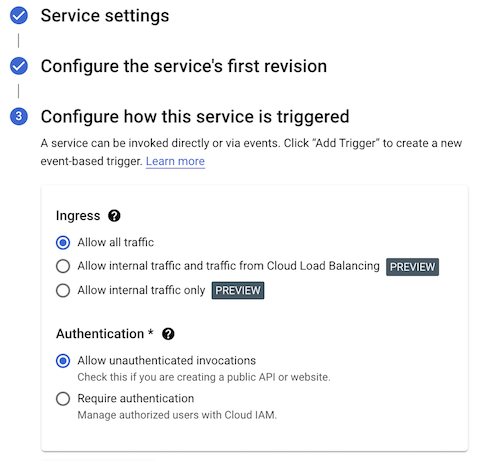Open the Ingress help question mark icon
Screen dimensions: 494x461
tap(114, 216)
